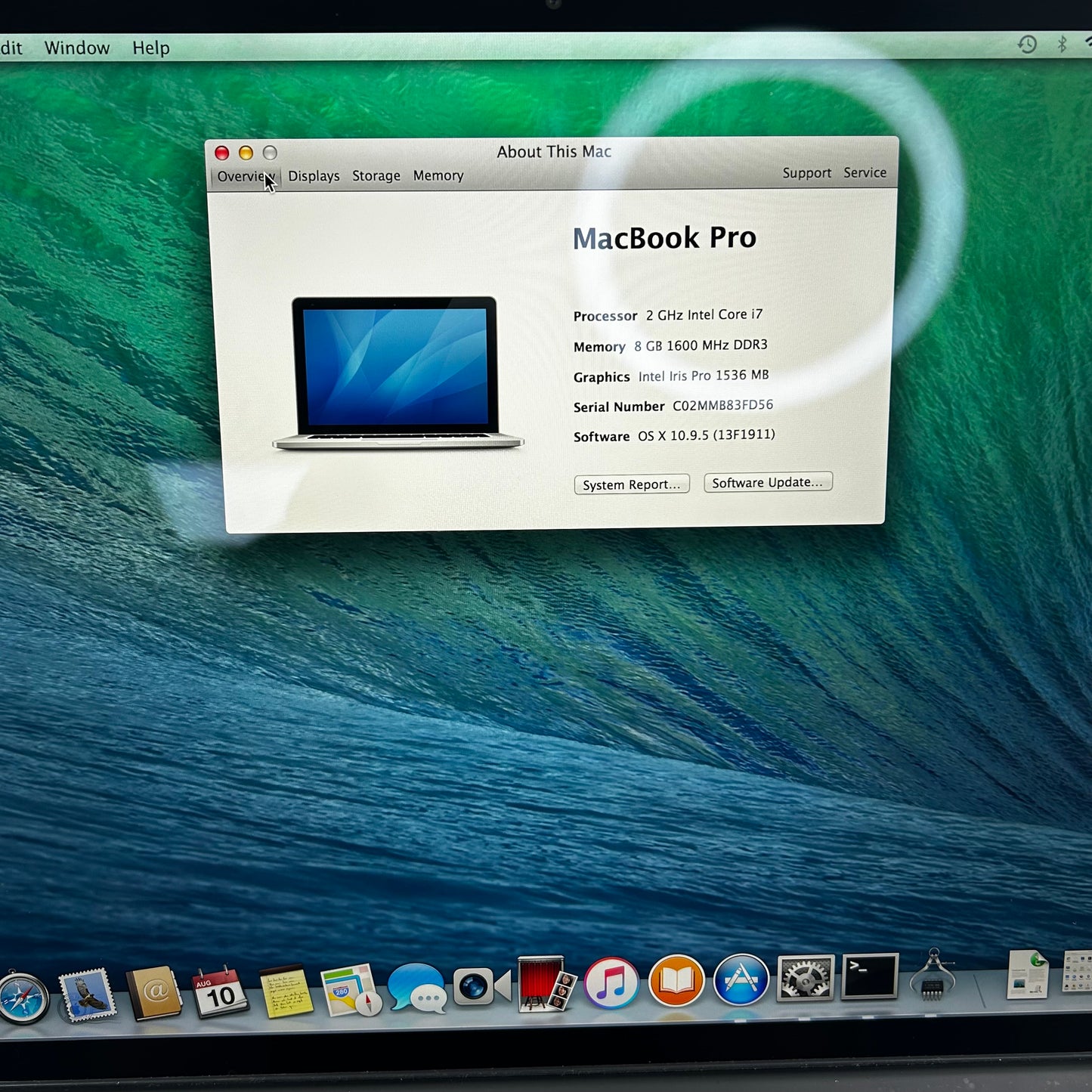Click the MacBook Pro laptop image
The height and width of the screenshot is (1092, 1092).
(398, 373)
